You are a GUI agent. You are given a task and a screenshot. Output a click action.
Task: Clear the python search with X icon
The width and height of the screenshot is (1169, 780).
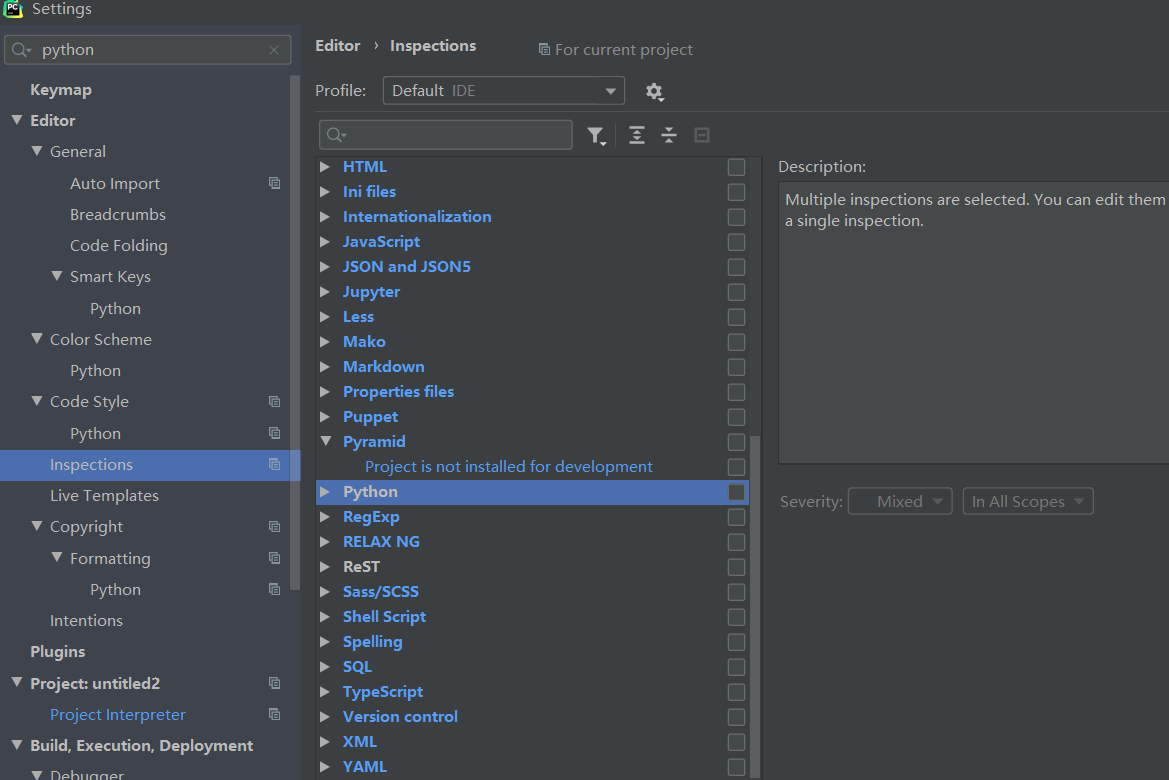pyautogui.click(x=274, y=50)
